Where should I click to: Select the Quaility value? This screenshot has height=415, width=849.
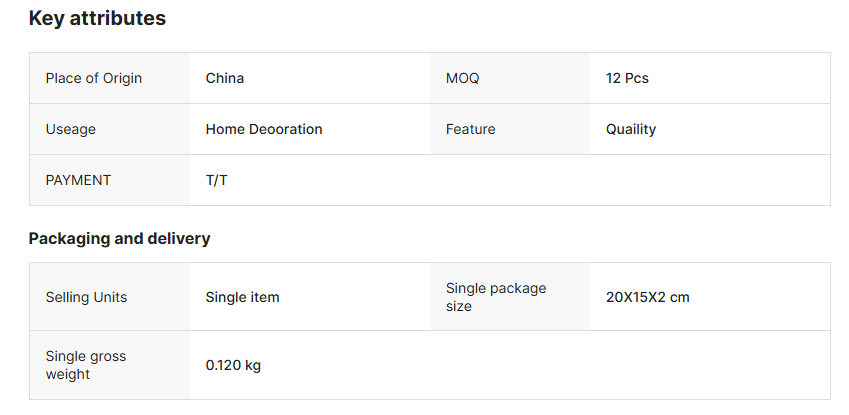pyautogui.click(x=631, y=129)
